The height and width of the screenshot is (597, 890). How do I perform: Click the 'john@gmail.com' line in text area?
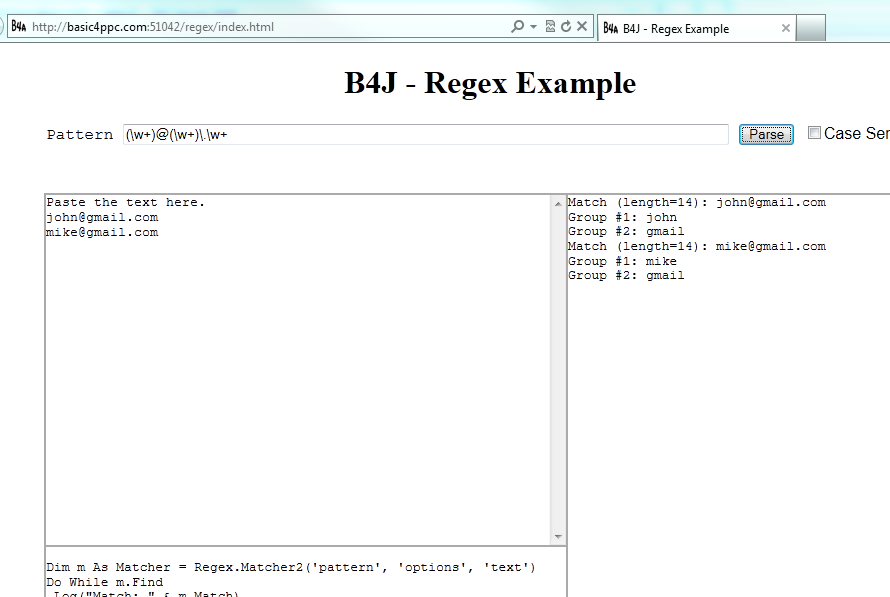point(102,217)
